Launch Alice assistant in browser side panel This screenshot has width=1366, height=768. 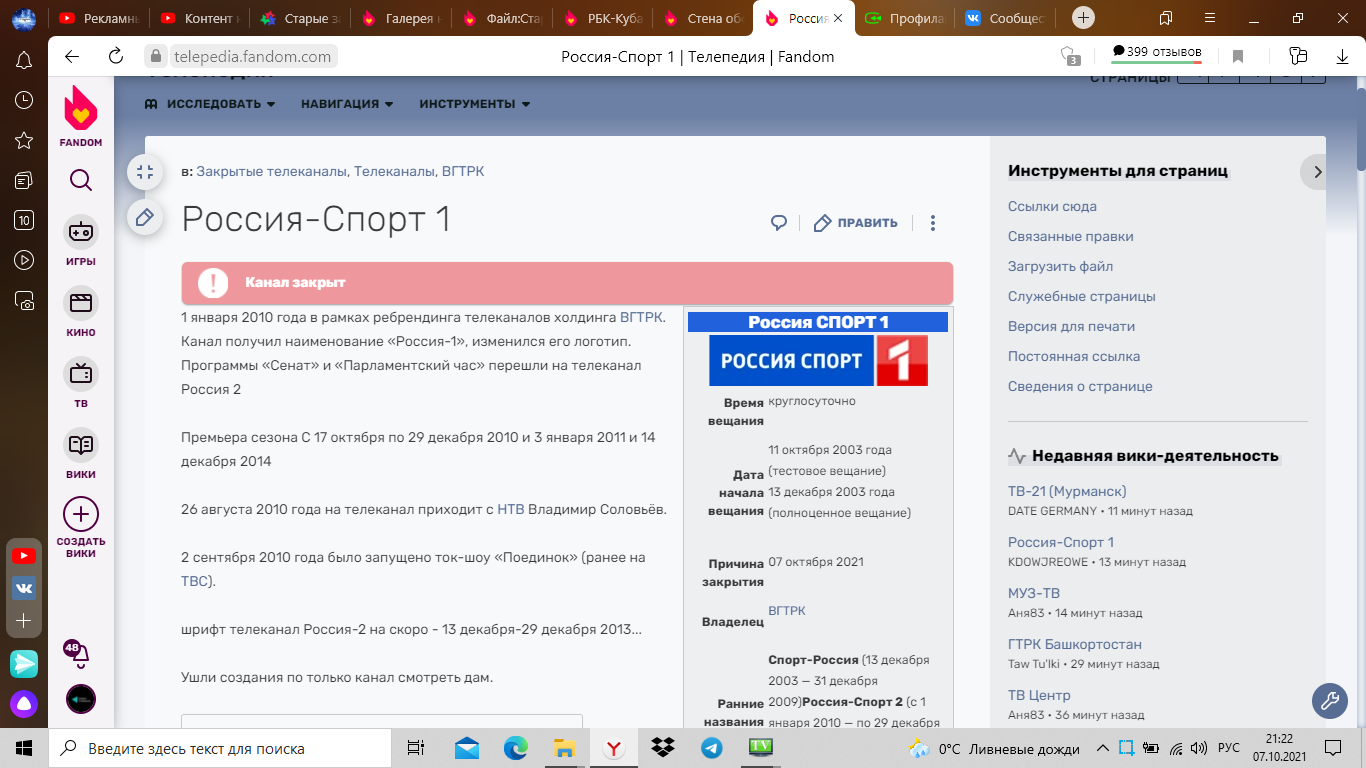[x=24, y=704]
